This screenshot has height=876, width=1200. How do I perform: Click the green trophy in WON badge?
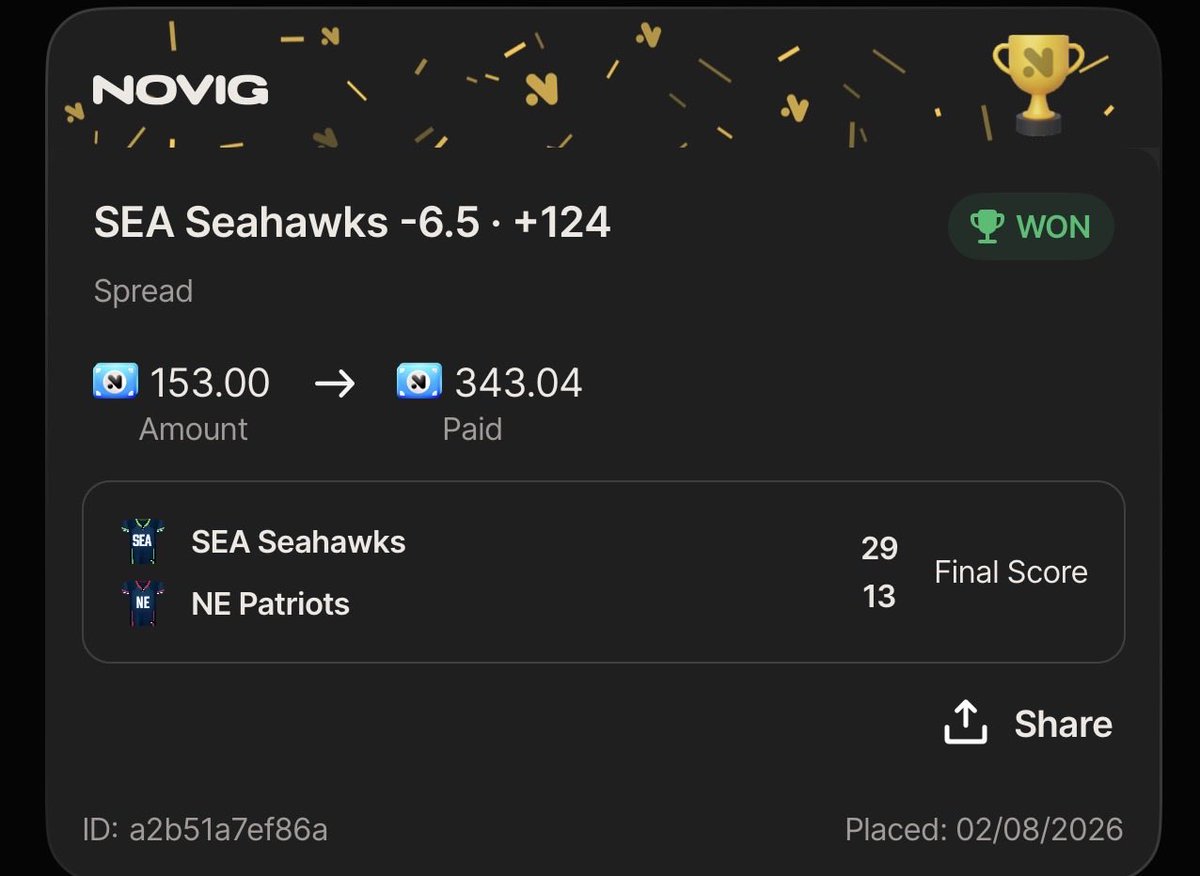[986, 226]
